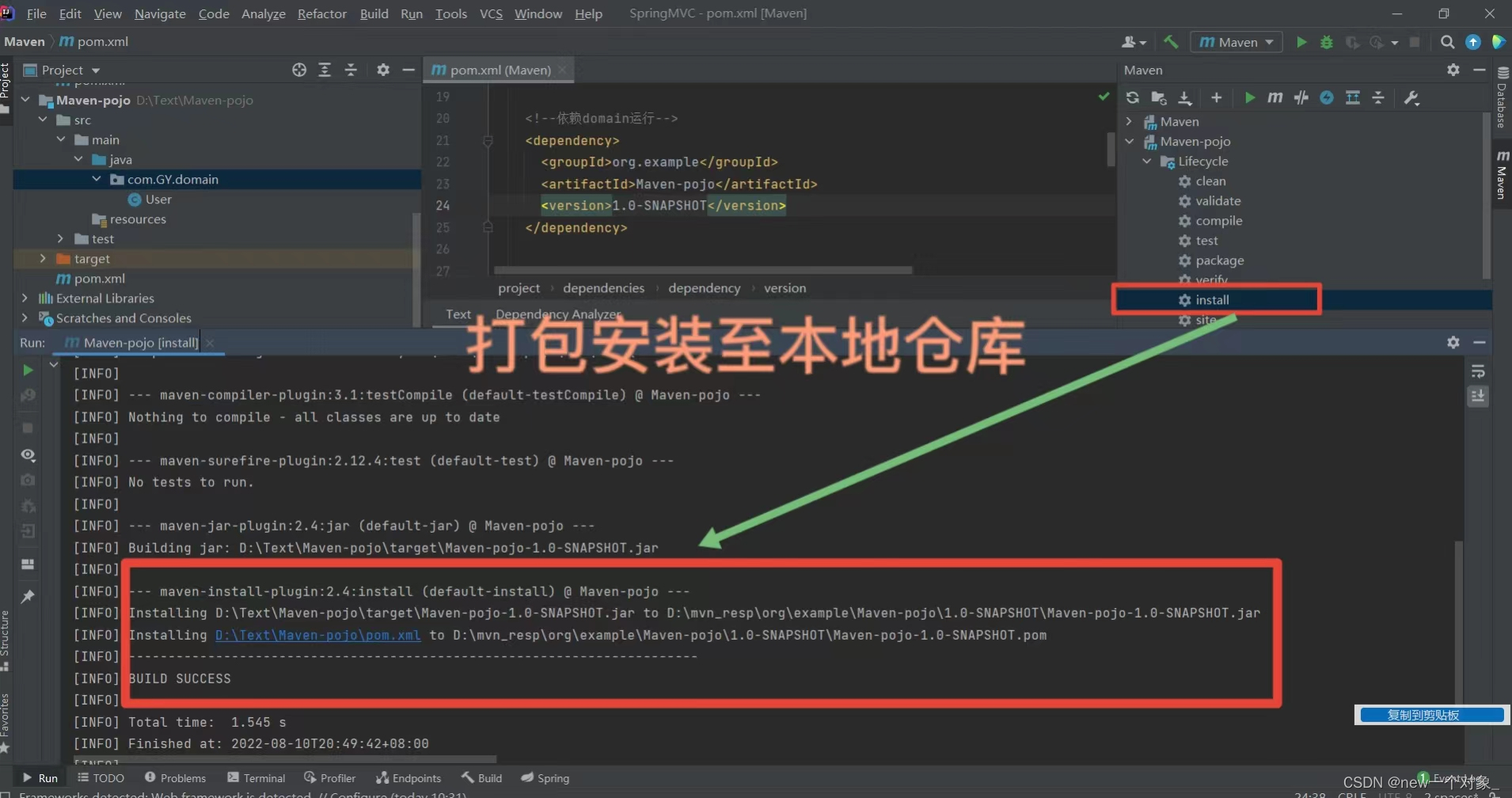Expand External Libraries node
This screenshot has width=1512, height=798.
[x=25, y=298]
